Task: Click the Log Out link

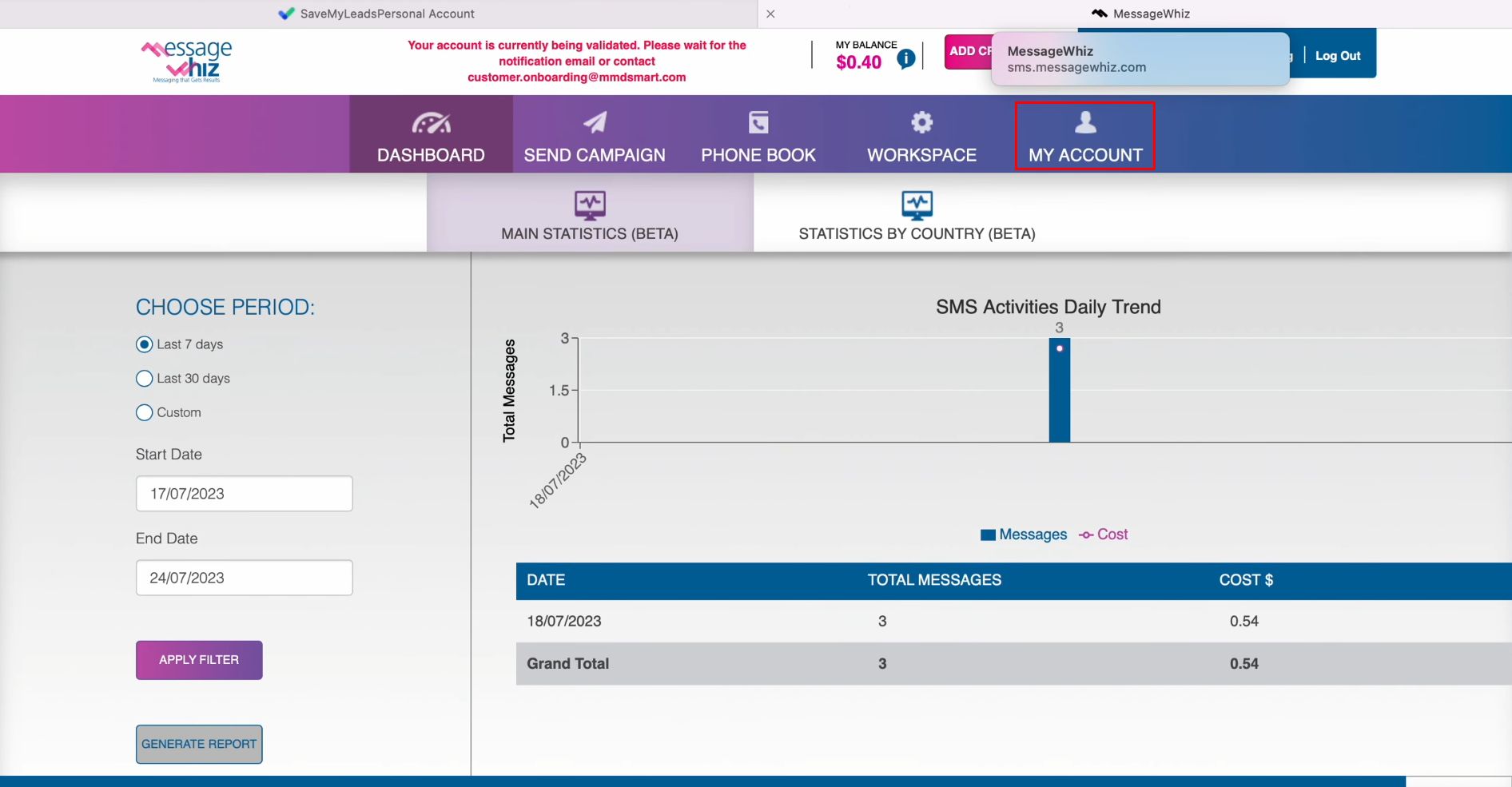Action: (x=1338, y=56)
